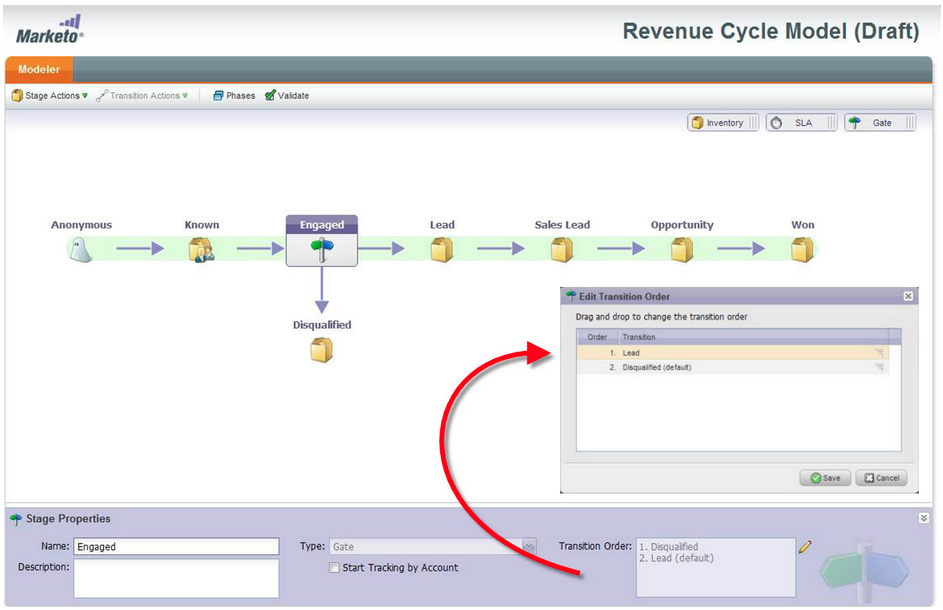Click the pencil icon to edit transition order

point(805,547)
